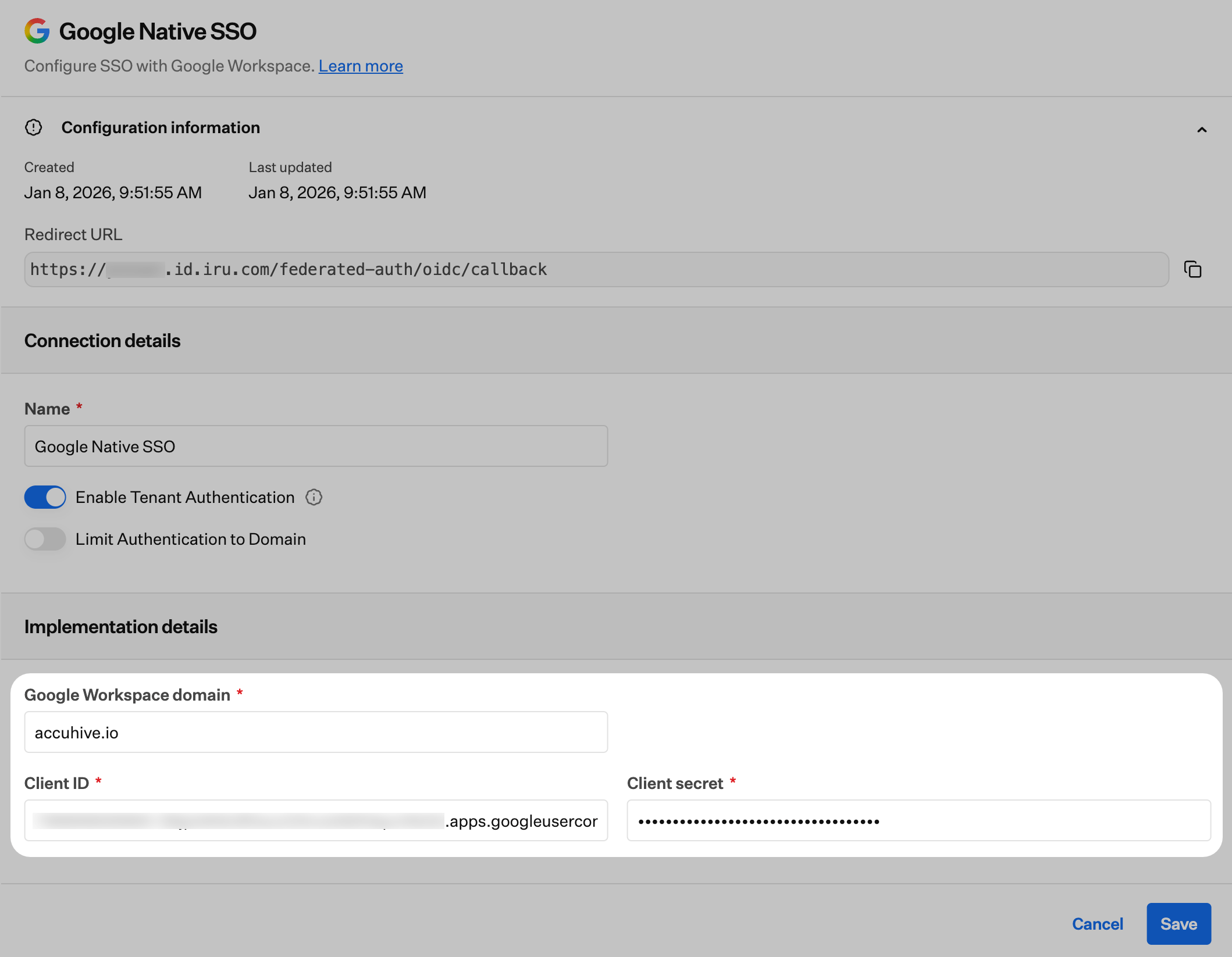Click the Redirect URL field

596,269
